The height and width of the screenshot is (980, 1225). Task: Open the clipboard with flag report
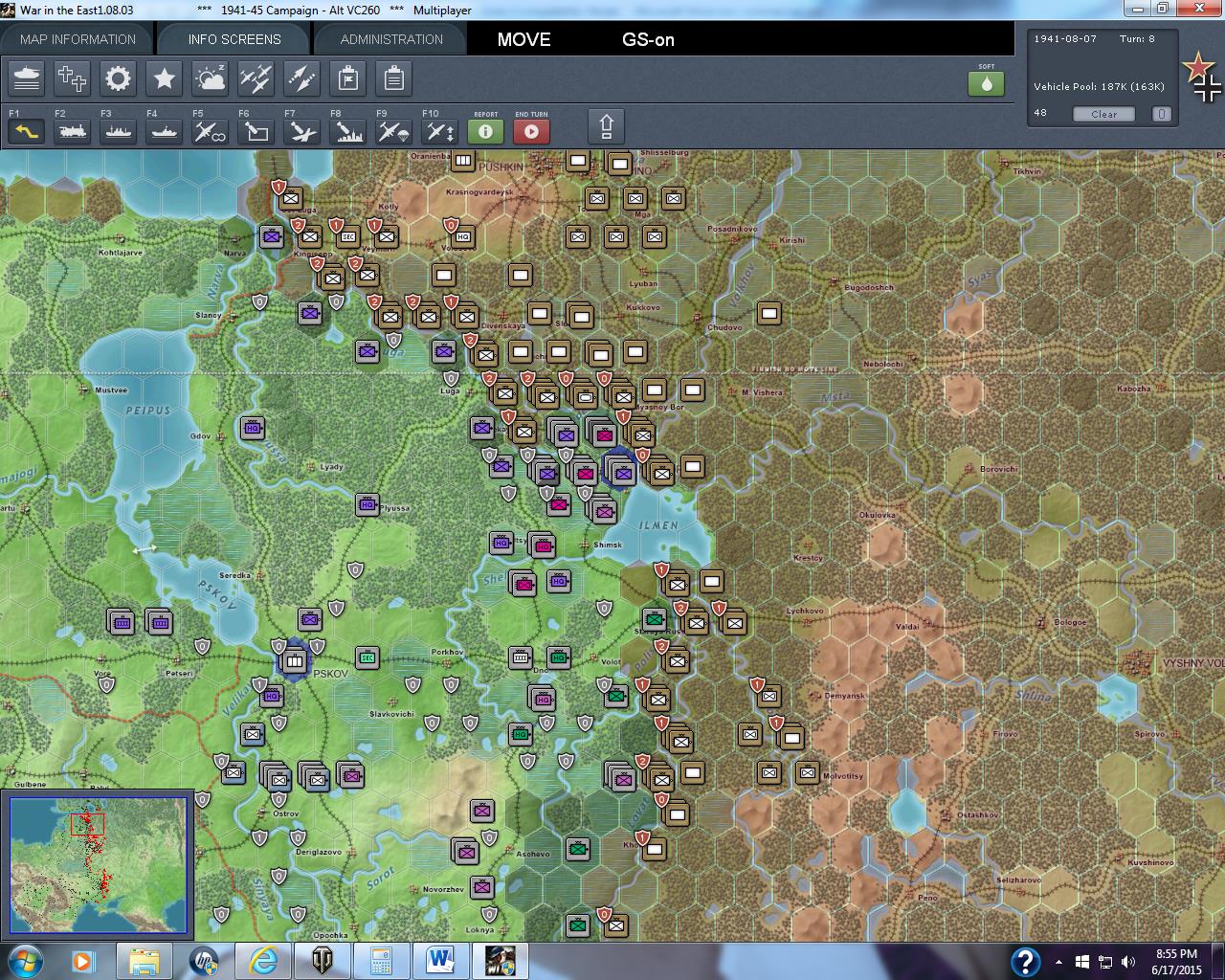347,78
